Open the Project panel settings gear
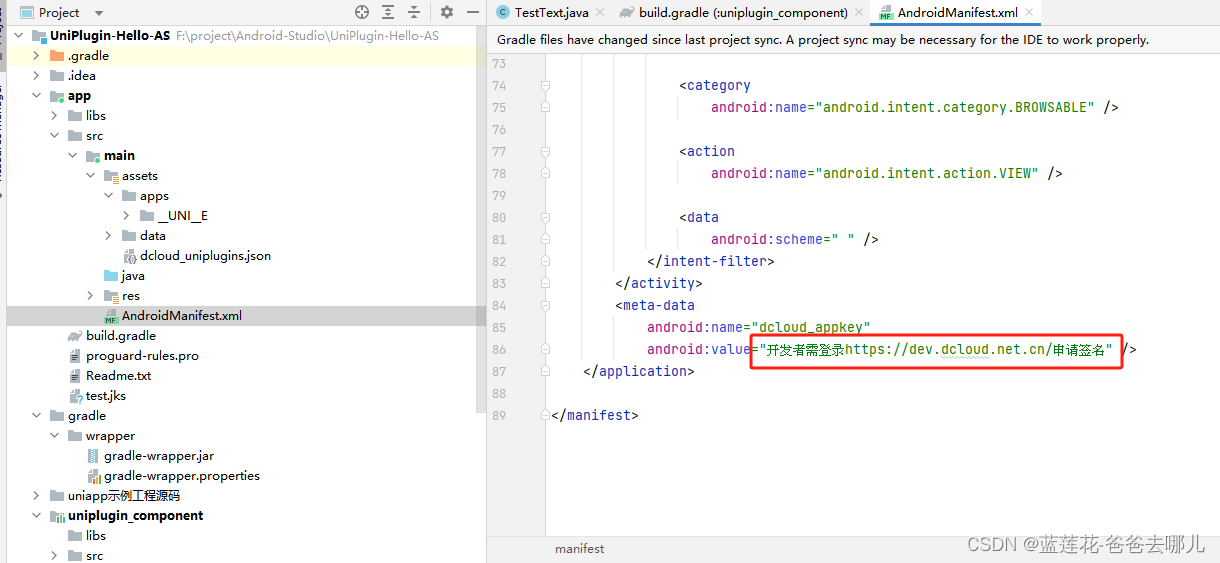This screenshot has width=1220, height=563. pos(447,12)
